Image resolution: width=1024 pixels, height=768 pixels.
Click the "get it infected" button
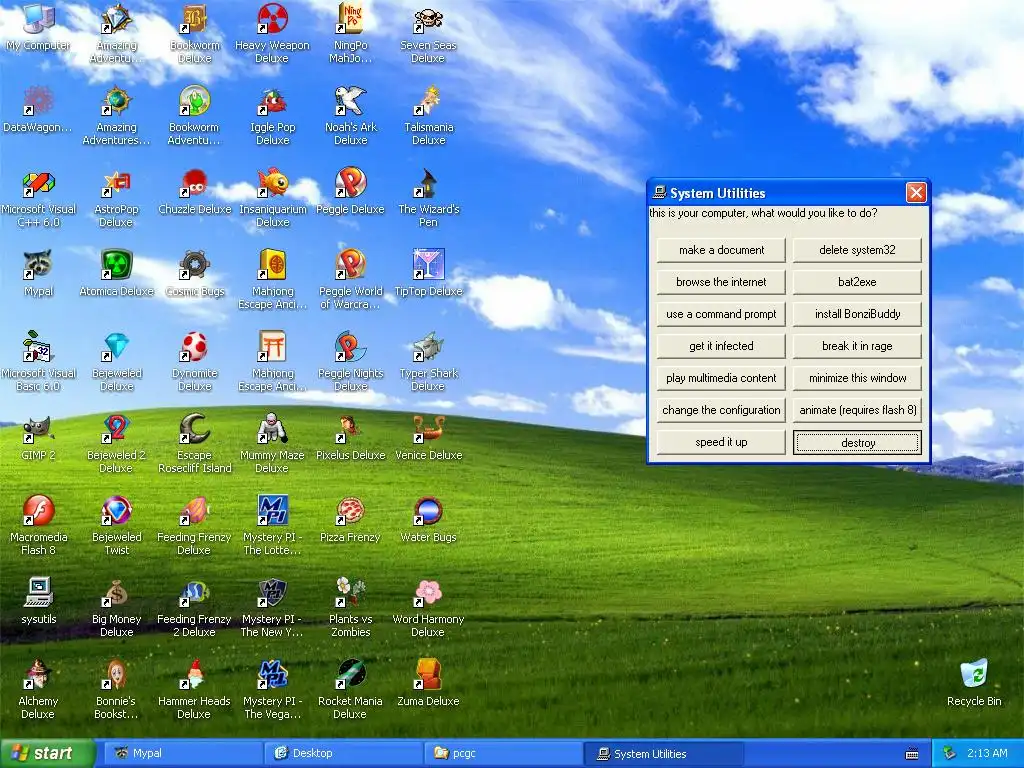pos(721,346)
